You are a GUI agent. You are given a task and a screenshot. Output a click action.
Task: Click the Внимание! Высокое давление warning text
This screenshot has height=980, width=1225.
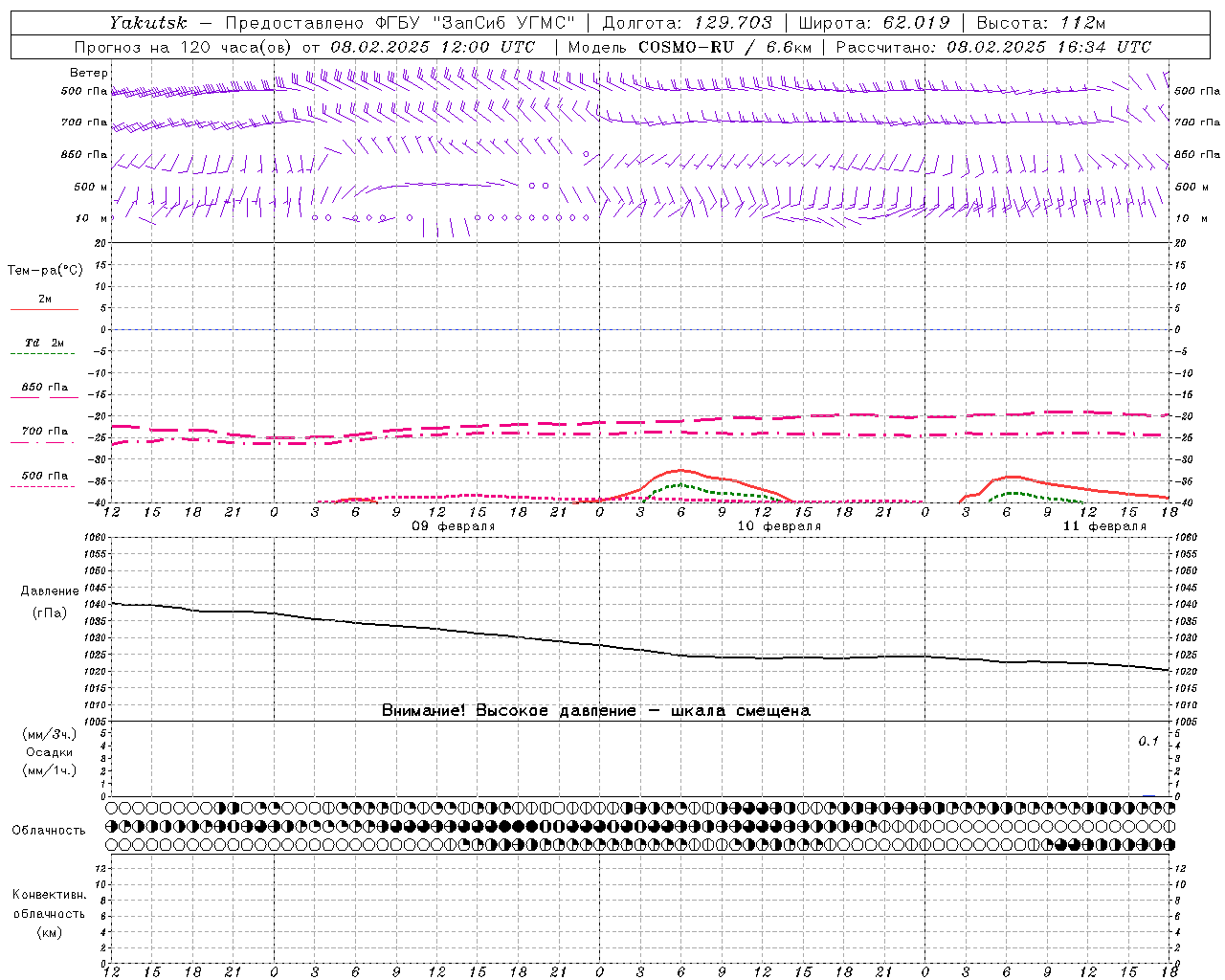pyautogui.click(x=595, y=711)
